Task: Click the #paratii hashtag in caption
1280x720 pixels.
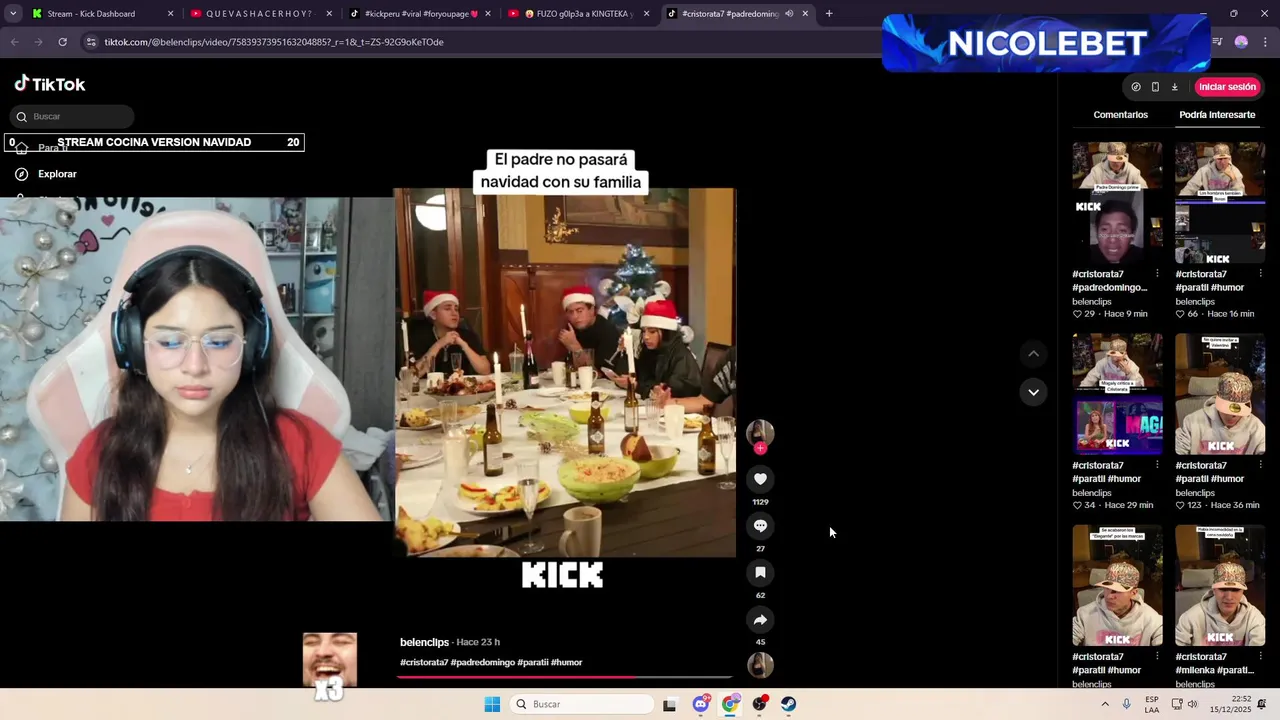Action: [x=533, y=662]
